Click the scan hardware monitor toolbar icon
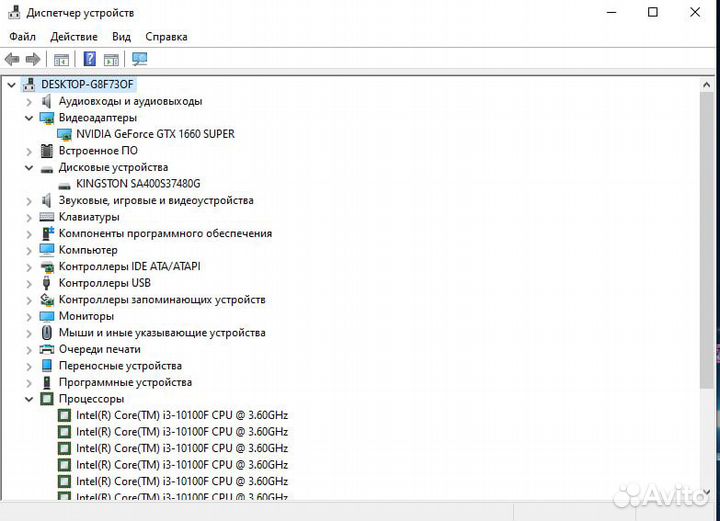This screenshot has height=521, width=720. click(x=139, y=59)
